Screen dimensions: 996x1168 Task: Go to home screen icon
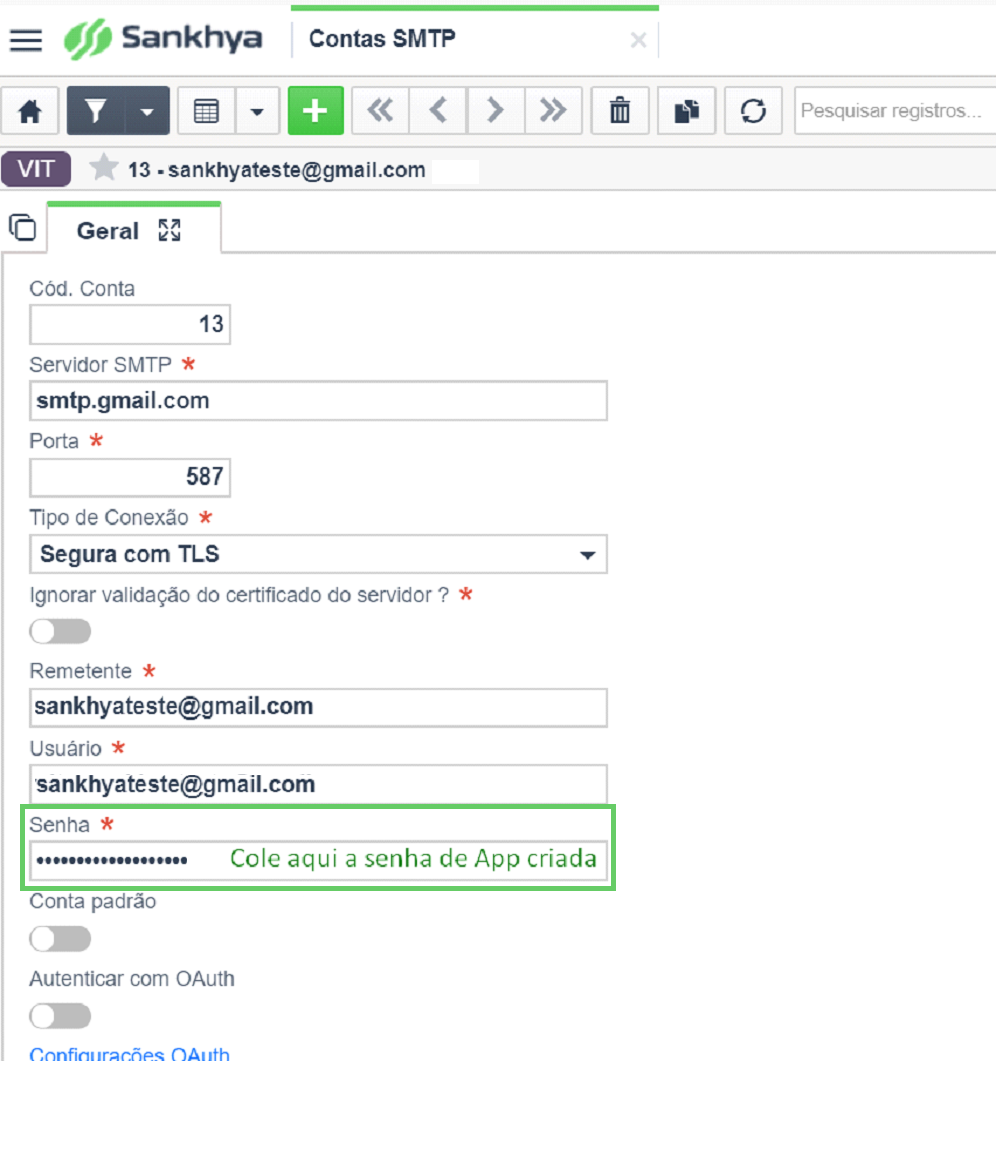[30, 111]
